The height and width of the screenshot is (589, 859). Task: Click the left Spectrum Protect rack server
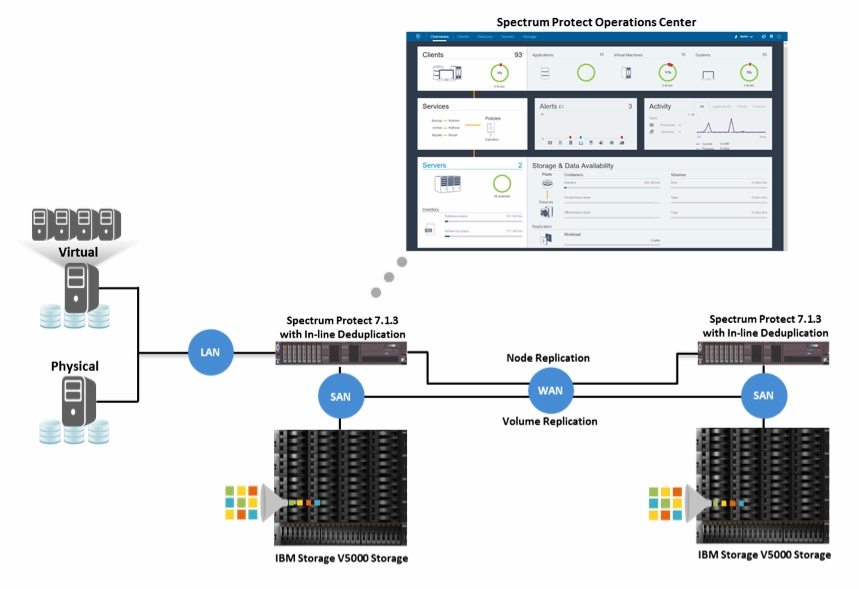coord(341,353)
